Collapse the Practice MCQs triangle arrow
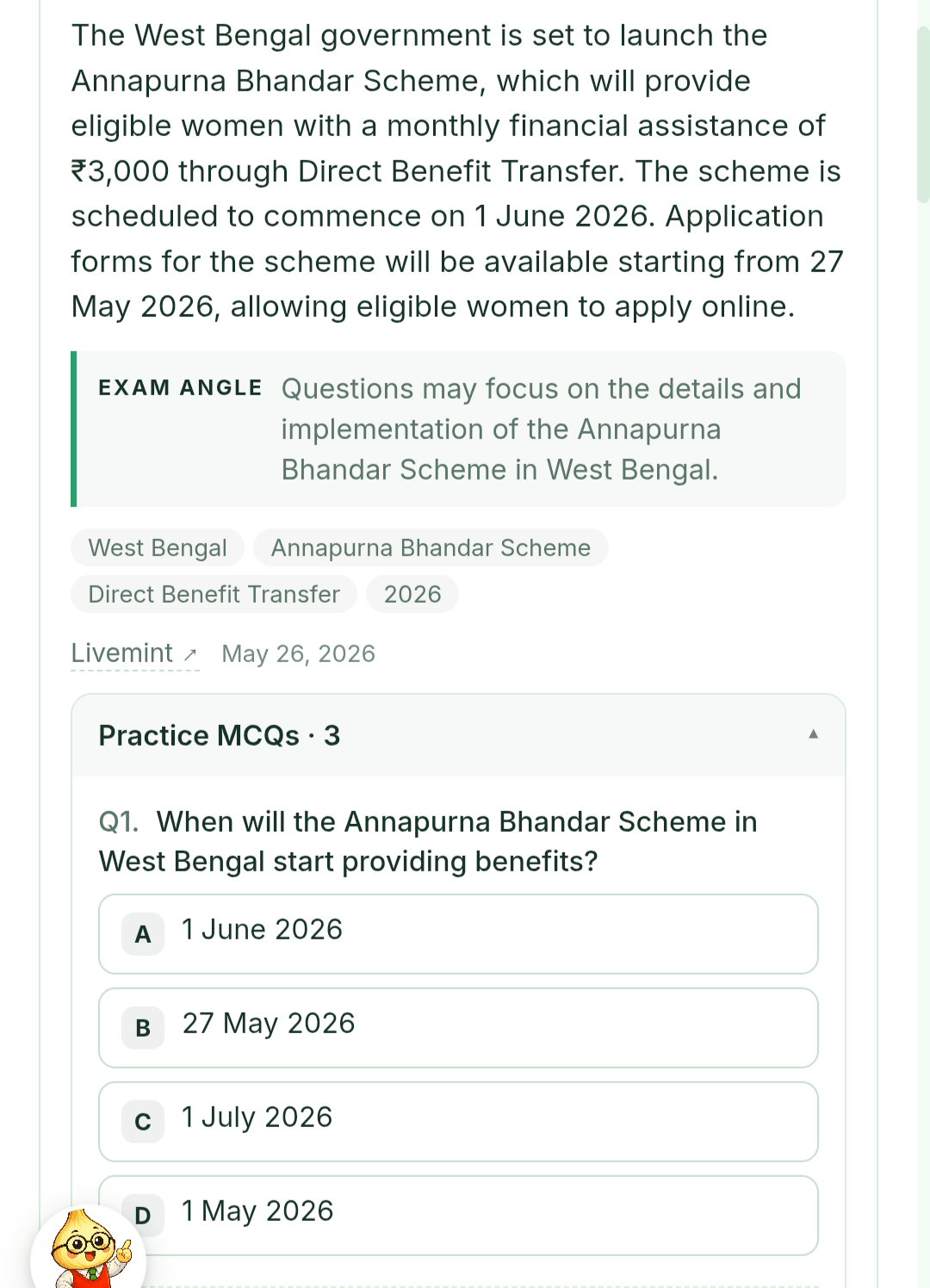Image resolution: width=930 pixels, height=1288 pixels. coord(813,734)
